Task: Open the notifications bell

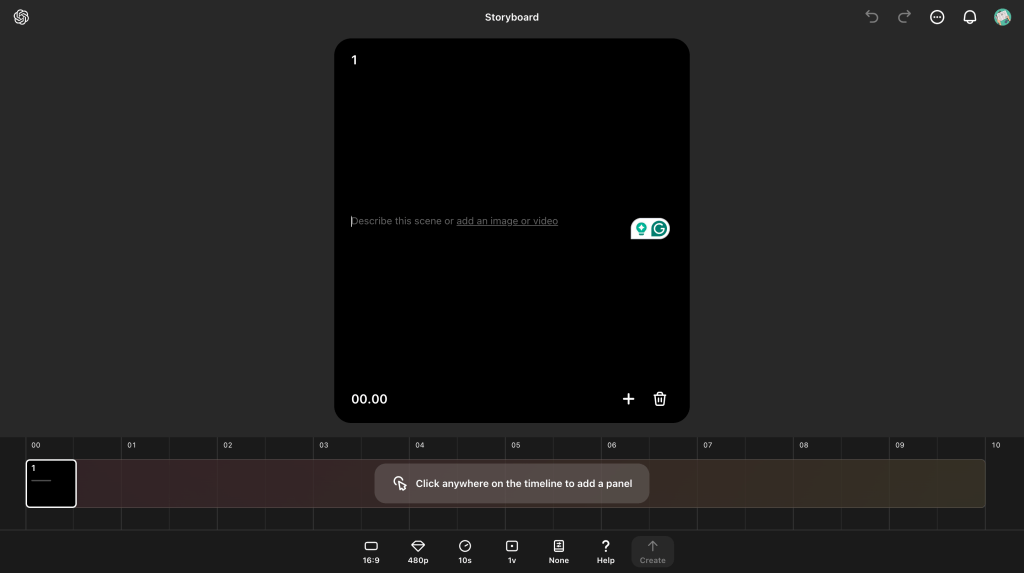Action: coord(969,17)
